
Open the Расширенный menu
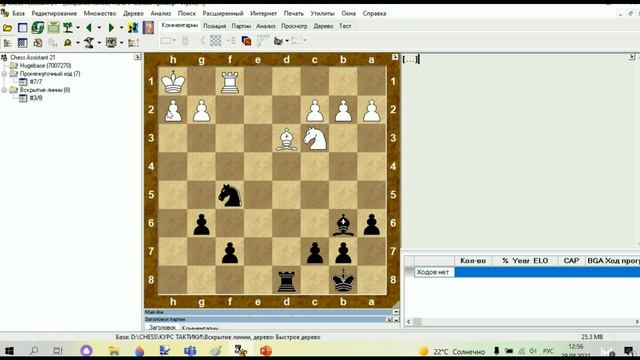(223, 13)
